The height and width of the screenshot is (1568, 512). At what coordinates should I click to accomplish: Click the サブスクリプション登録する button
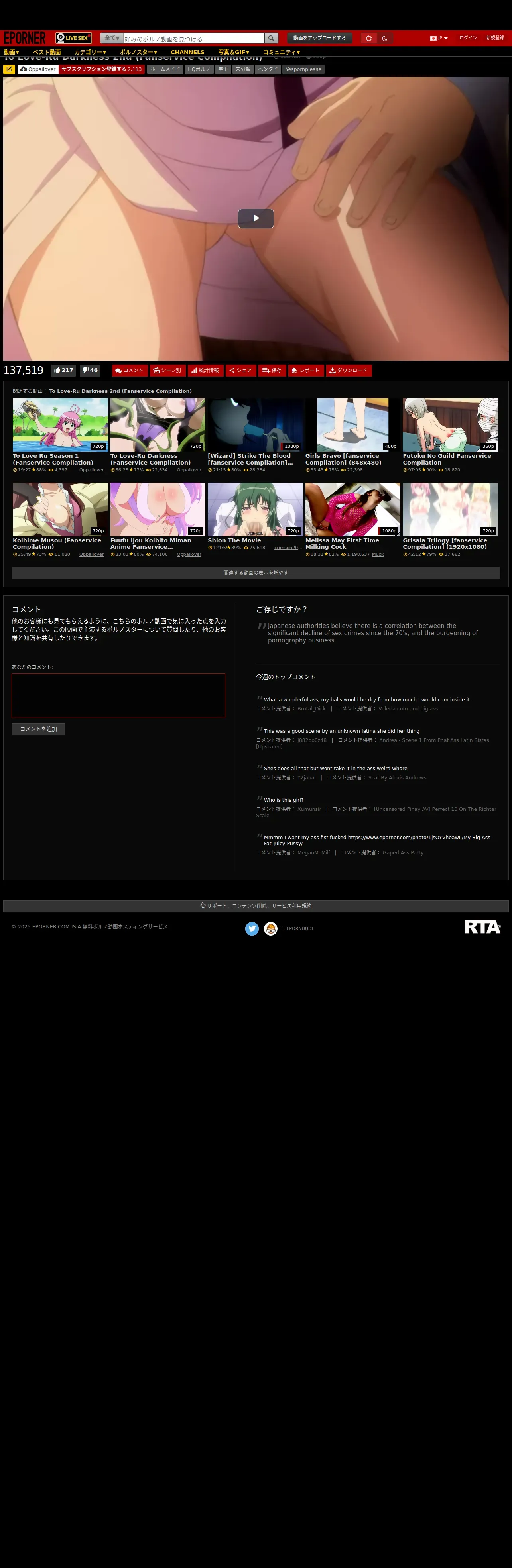click(x=102, y=69)
